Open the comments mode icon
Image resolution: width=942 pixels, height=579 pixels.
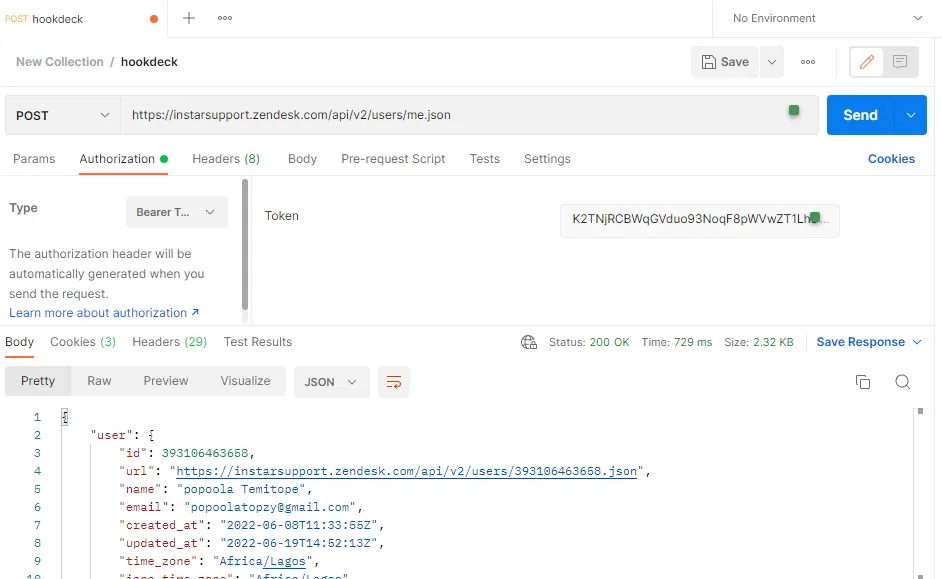[x=900, y=62]
